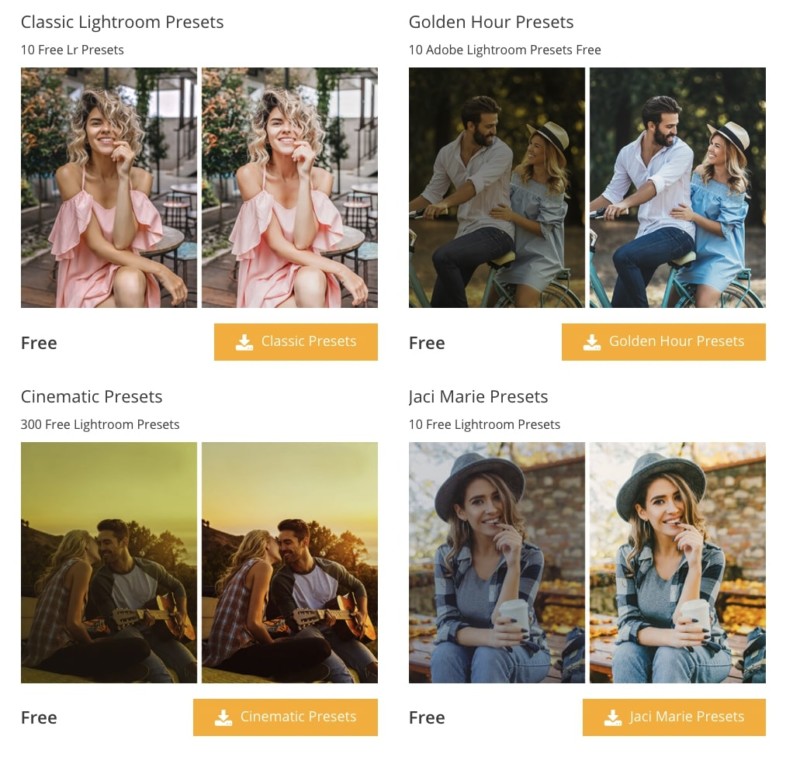Click the Free label under Jaci Marie Presets
This screenshot has width=800, height=757.
[427, 716]
